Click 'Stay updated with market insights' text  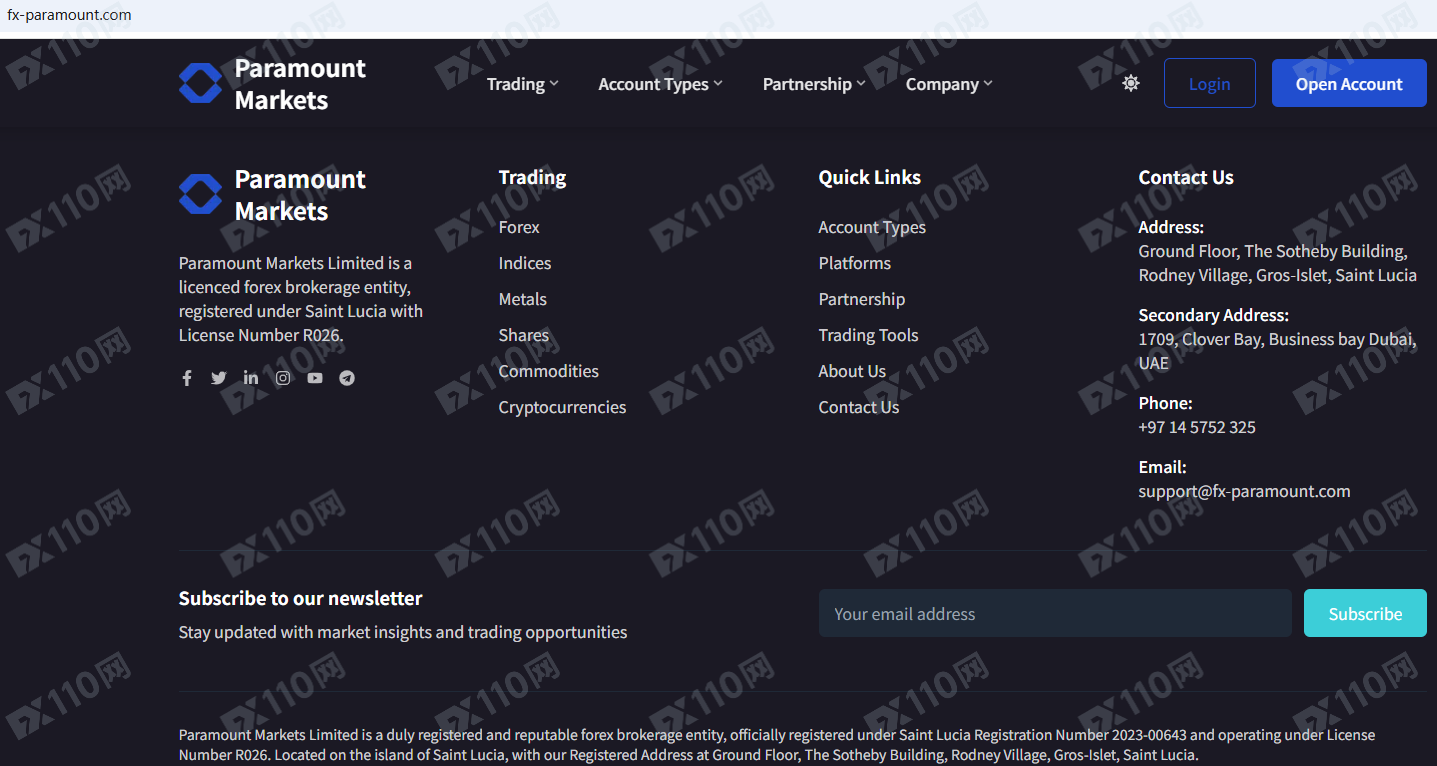point(403,632)
